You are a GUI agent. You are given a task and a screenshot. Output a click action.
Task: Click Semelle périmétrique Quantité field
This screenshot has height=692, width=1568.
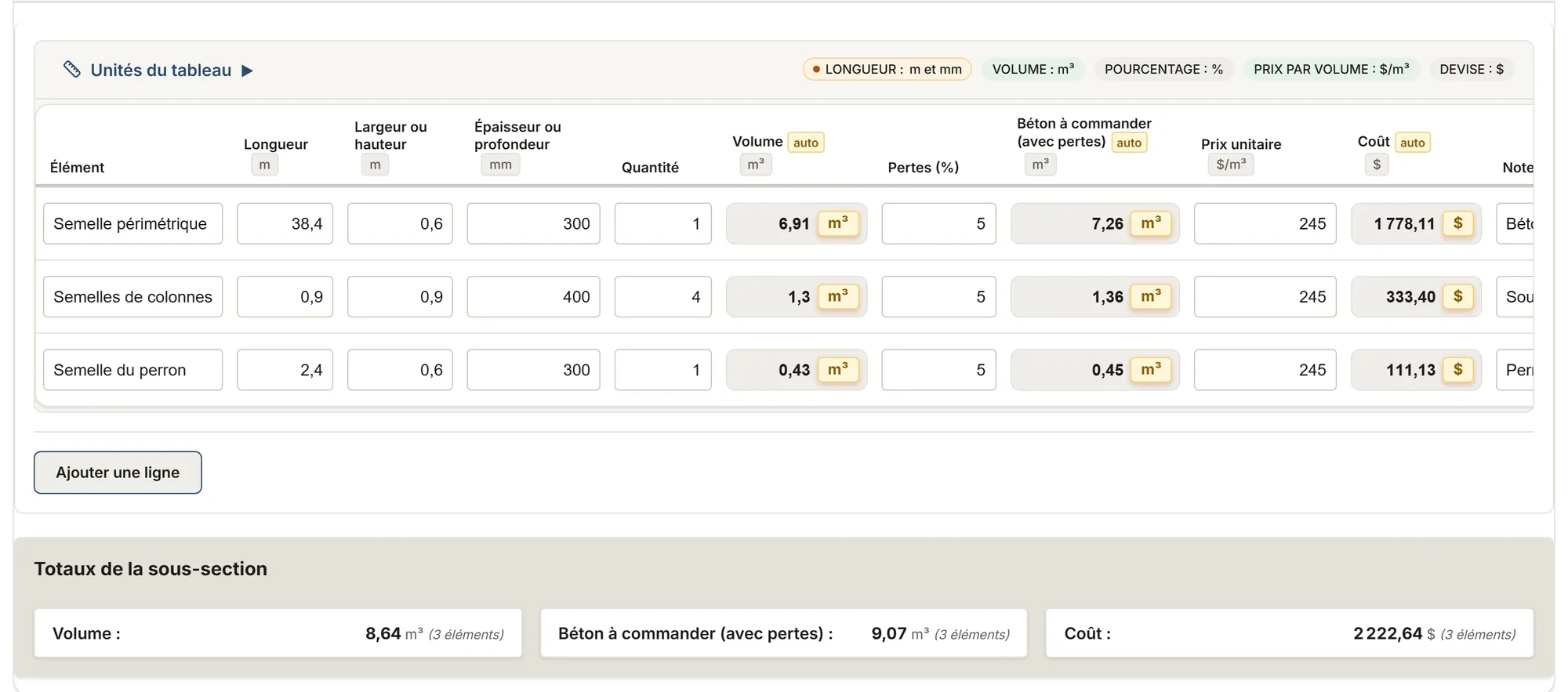[662, 223]
